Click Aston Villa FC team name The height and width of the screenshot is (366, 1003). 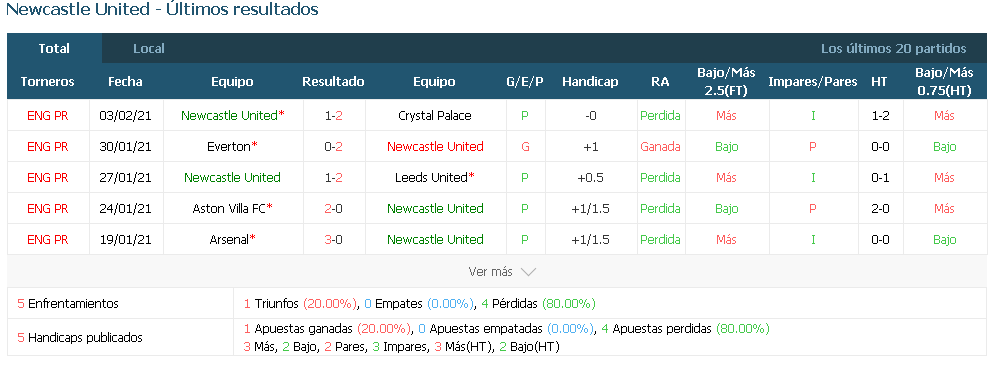point(229,209)
